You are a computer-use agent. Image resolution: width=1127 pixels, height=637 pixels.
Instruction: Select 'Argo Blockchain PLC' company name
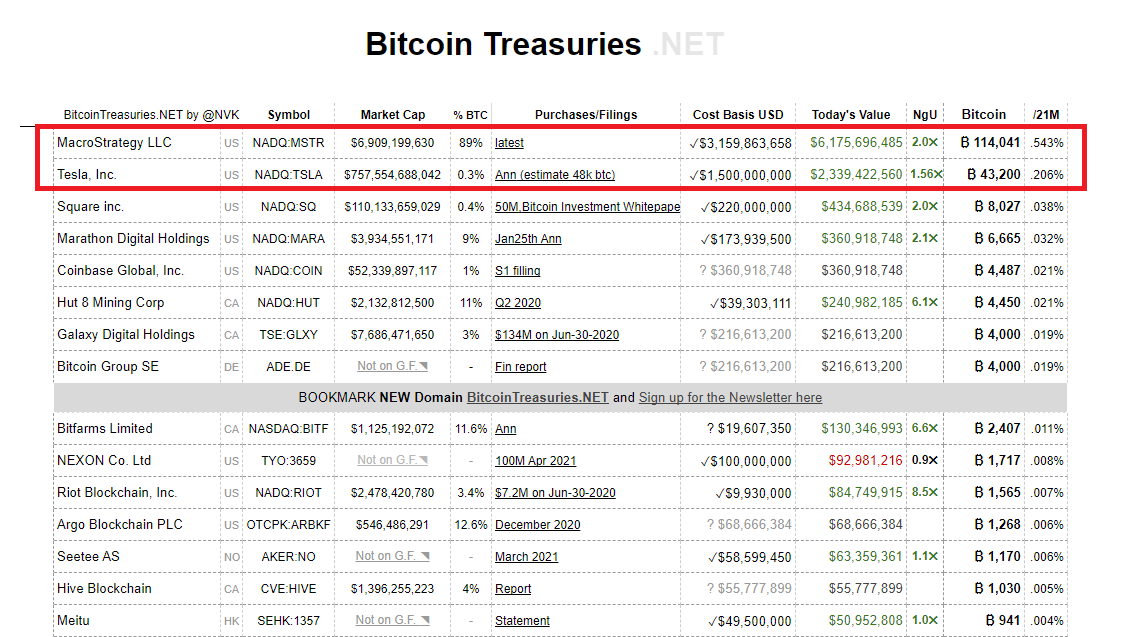point(120,524)
